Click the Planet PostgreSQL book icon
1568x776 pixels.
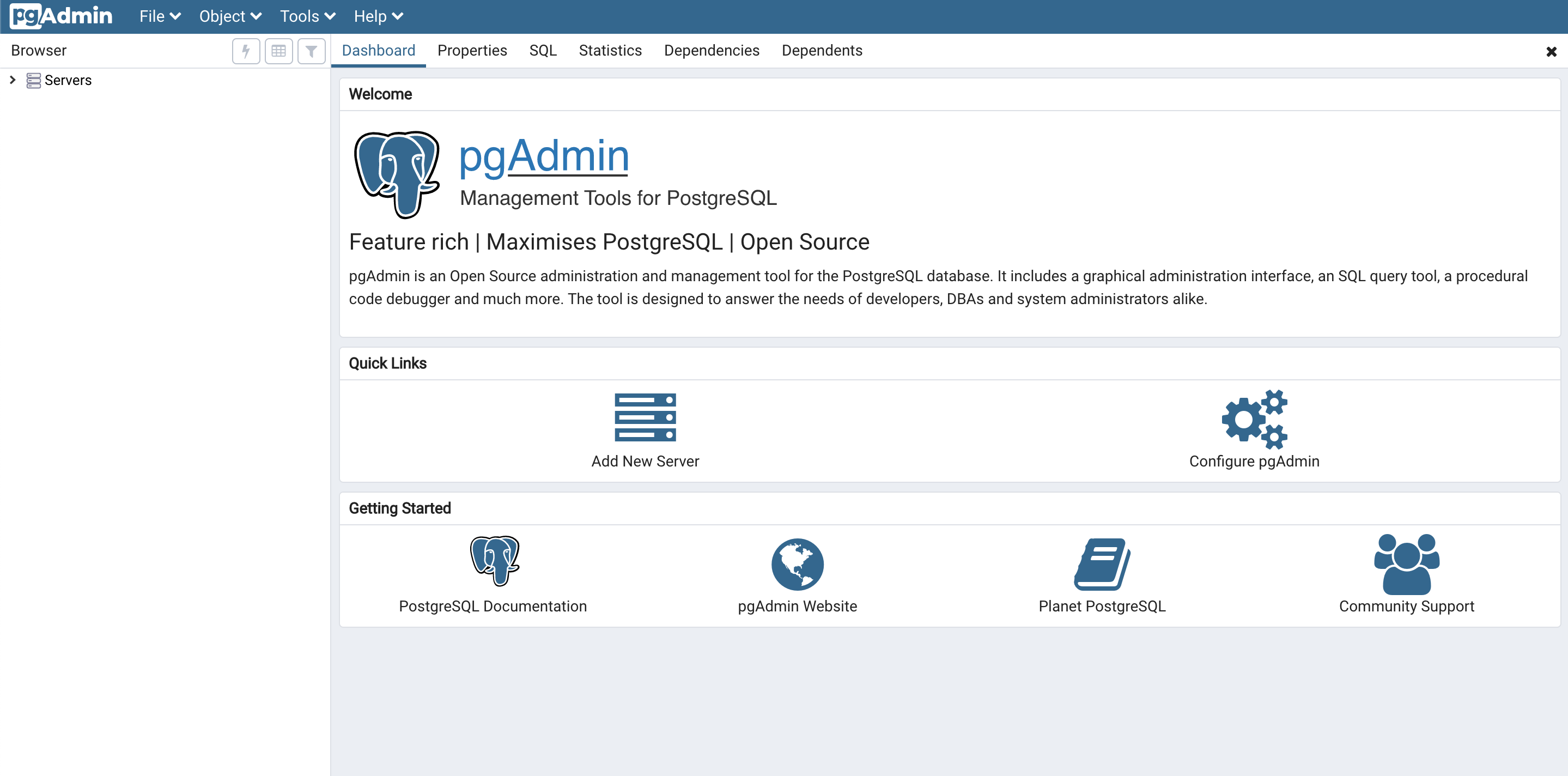[1102, 564]
